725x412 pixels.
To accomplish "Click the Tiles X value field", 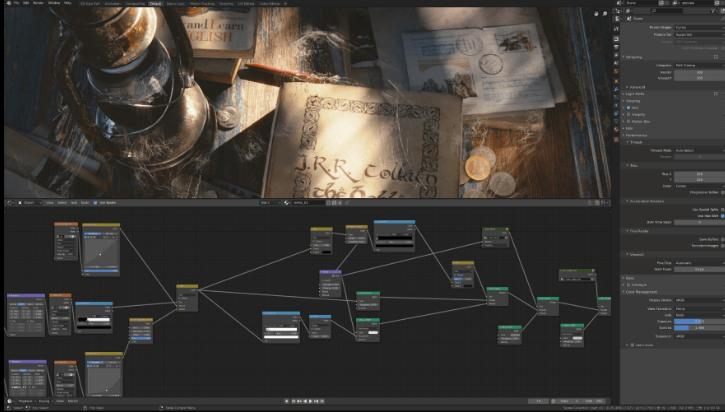I will 699,174.
